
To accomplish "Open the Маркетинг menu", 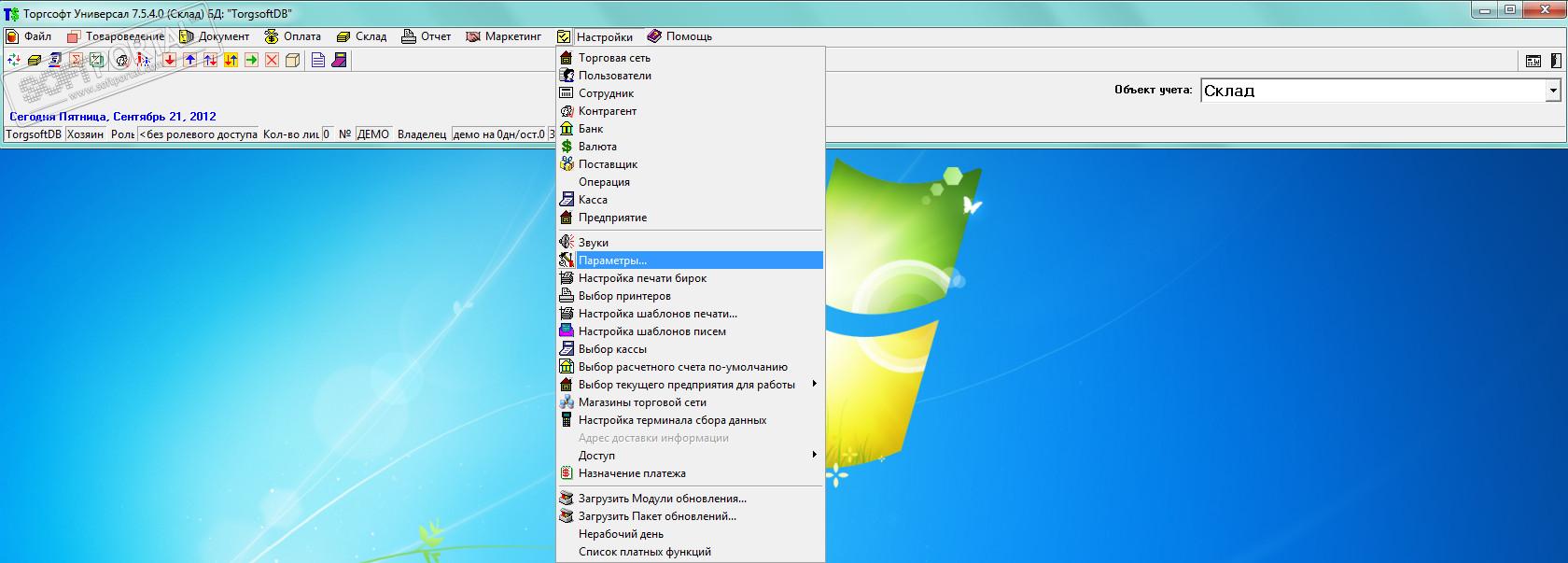I will pyautogui.click(x=504, y=36).
